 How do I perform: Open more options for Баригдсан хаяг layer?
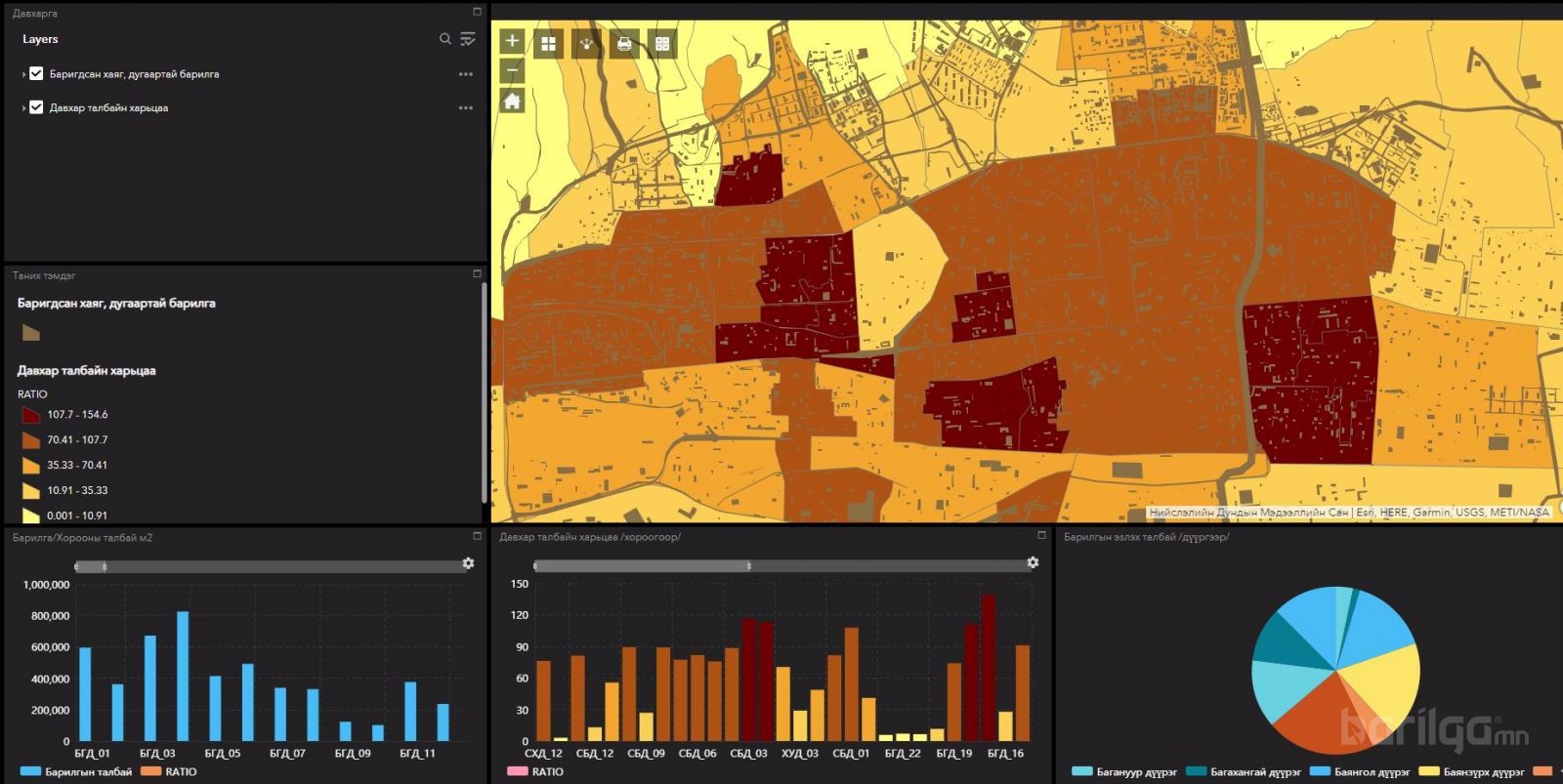[x=466, y=74]
